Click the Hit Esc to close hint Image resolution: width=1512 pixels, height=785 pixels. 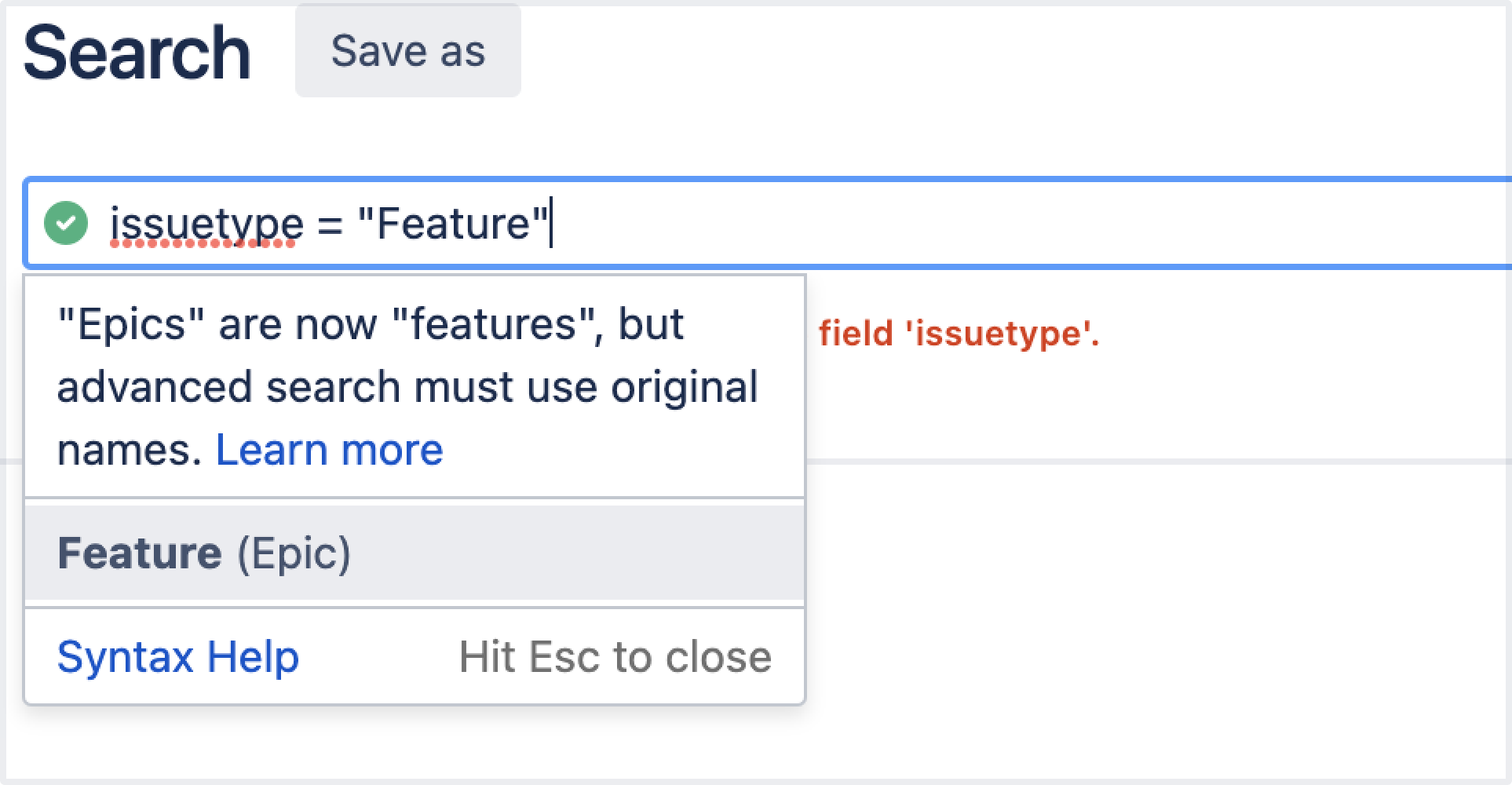click(615, 657)
